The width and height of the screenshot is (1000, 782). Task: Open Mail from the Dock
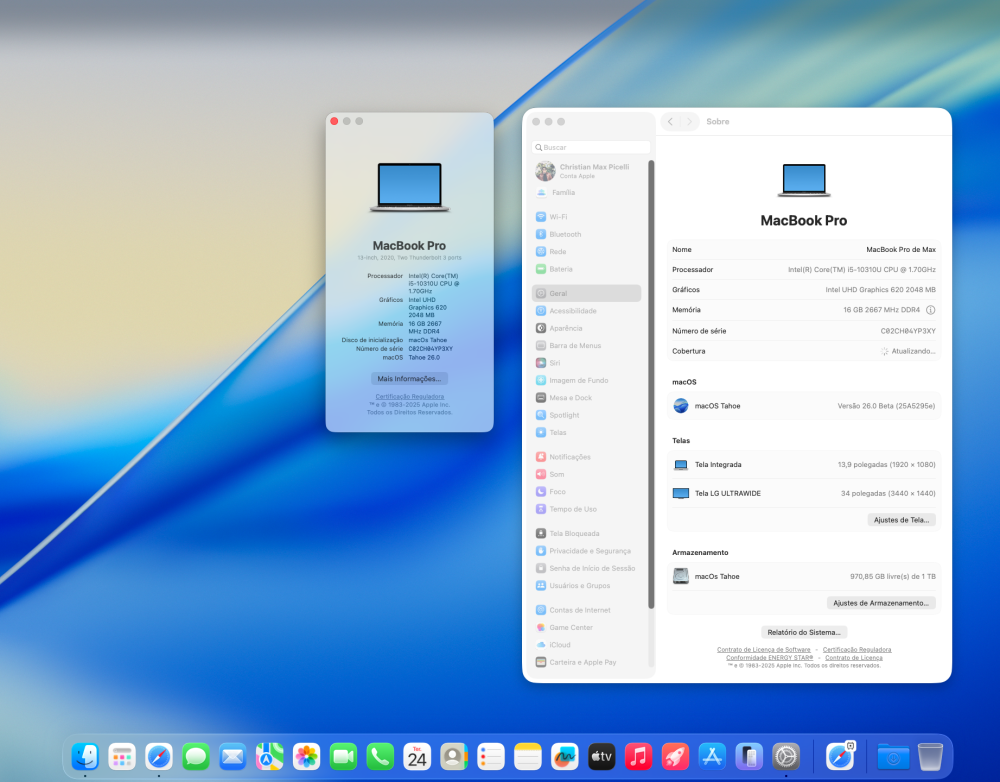[232, 757]
